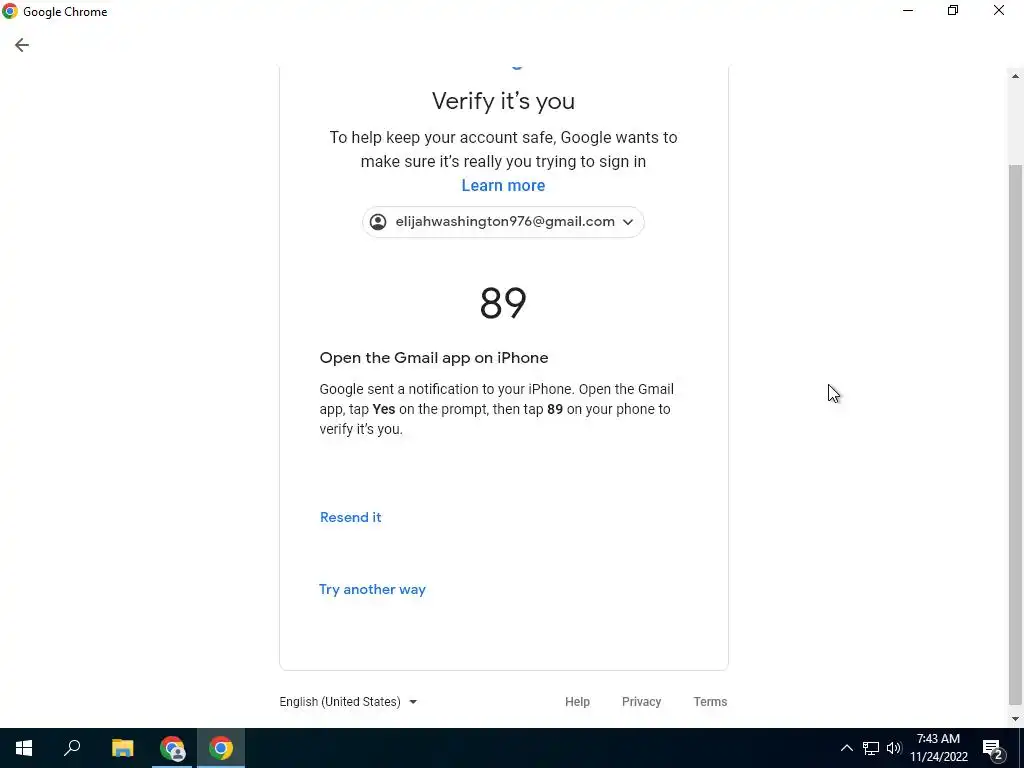Screen dimensions: 1024x768
Task: Click the page vertical scrollbar thumb
Action: tap(1015, 434)
